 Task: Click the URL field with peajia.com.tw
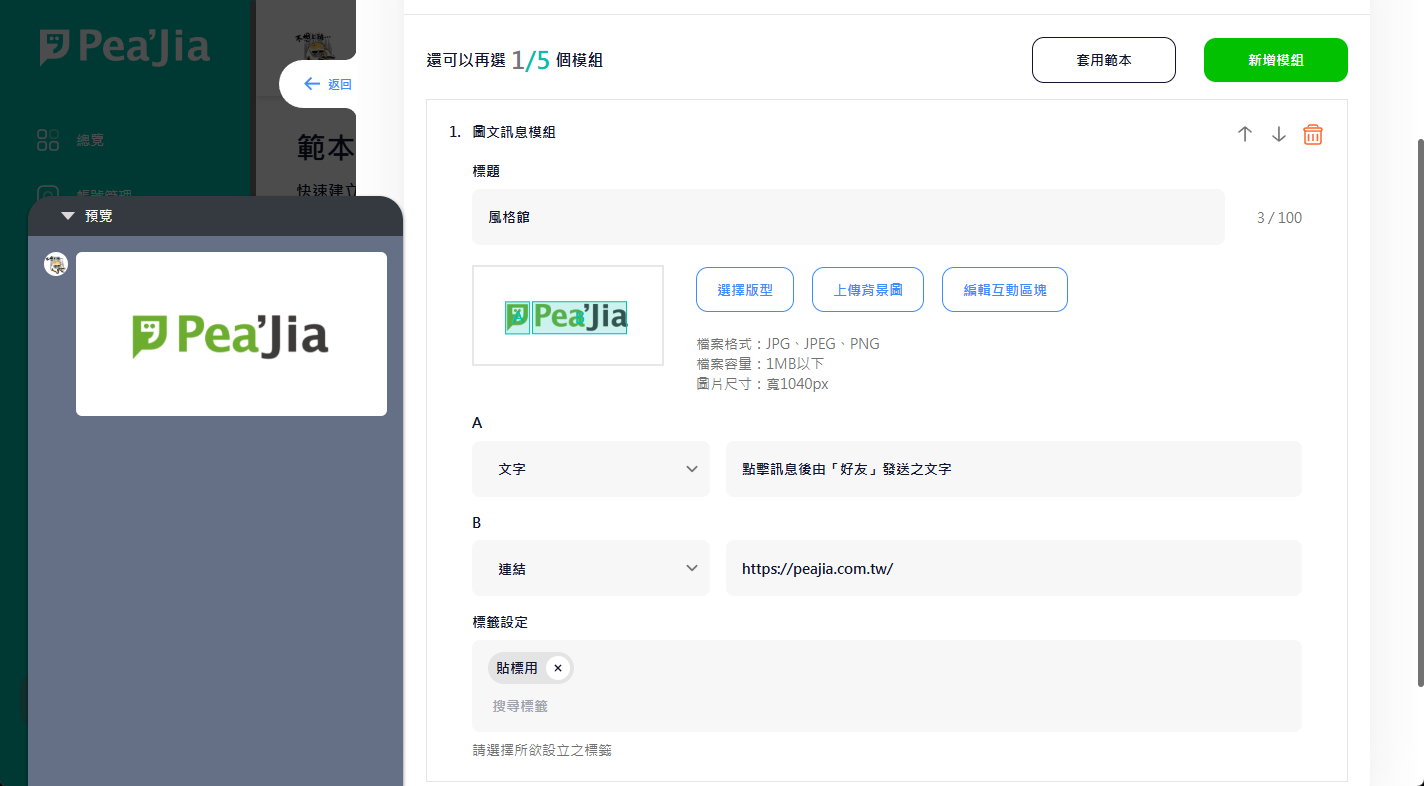point(1013,568)
